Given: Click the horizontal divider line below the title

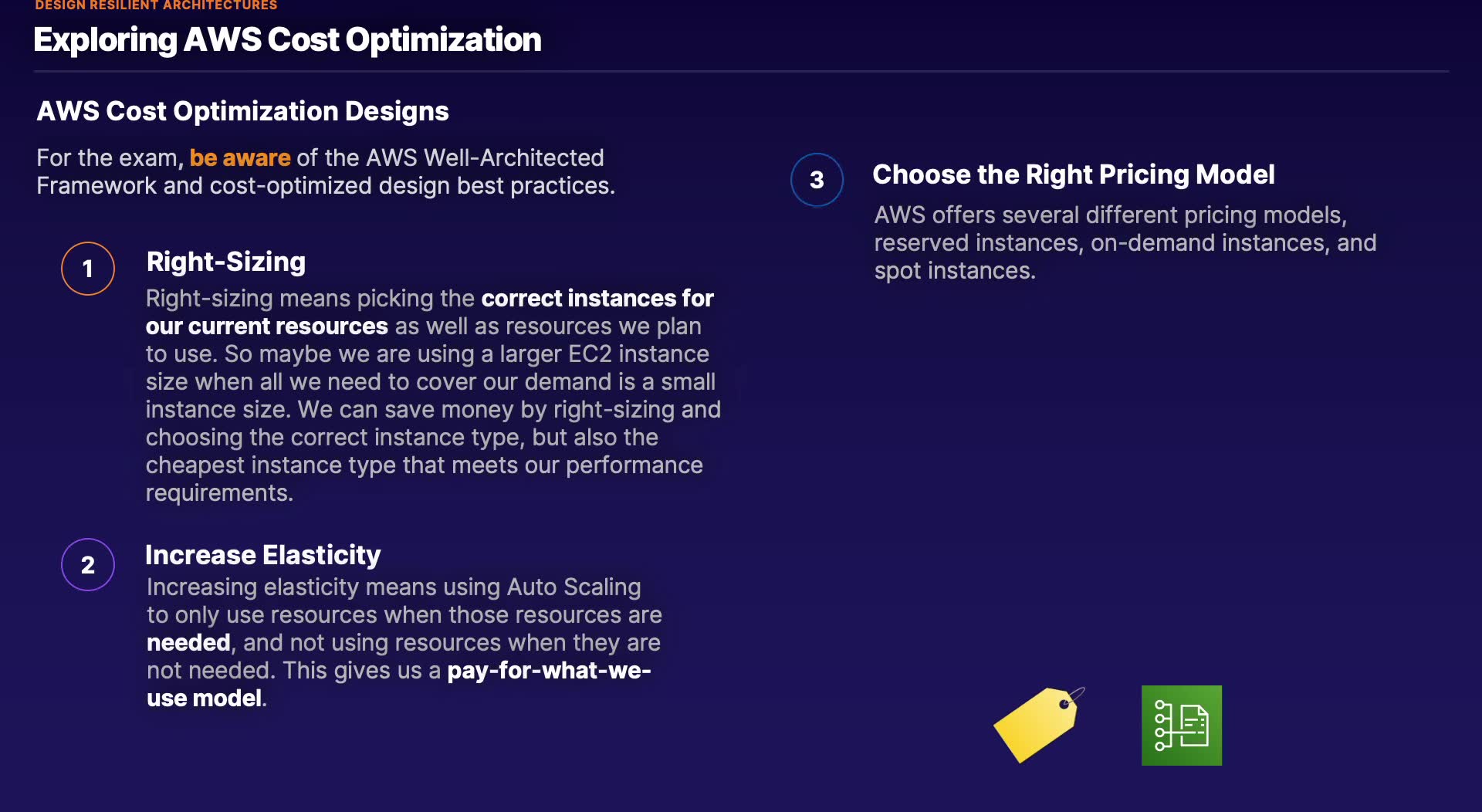Looking at the screenshot, I should (741, 72).
